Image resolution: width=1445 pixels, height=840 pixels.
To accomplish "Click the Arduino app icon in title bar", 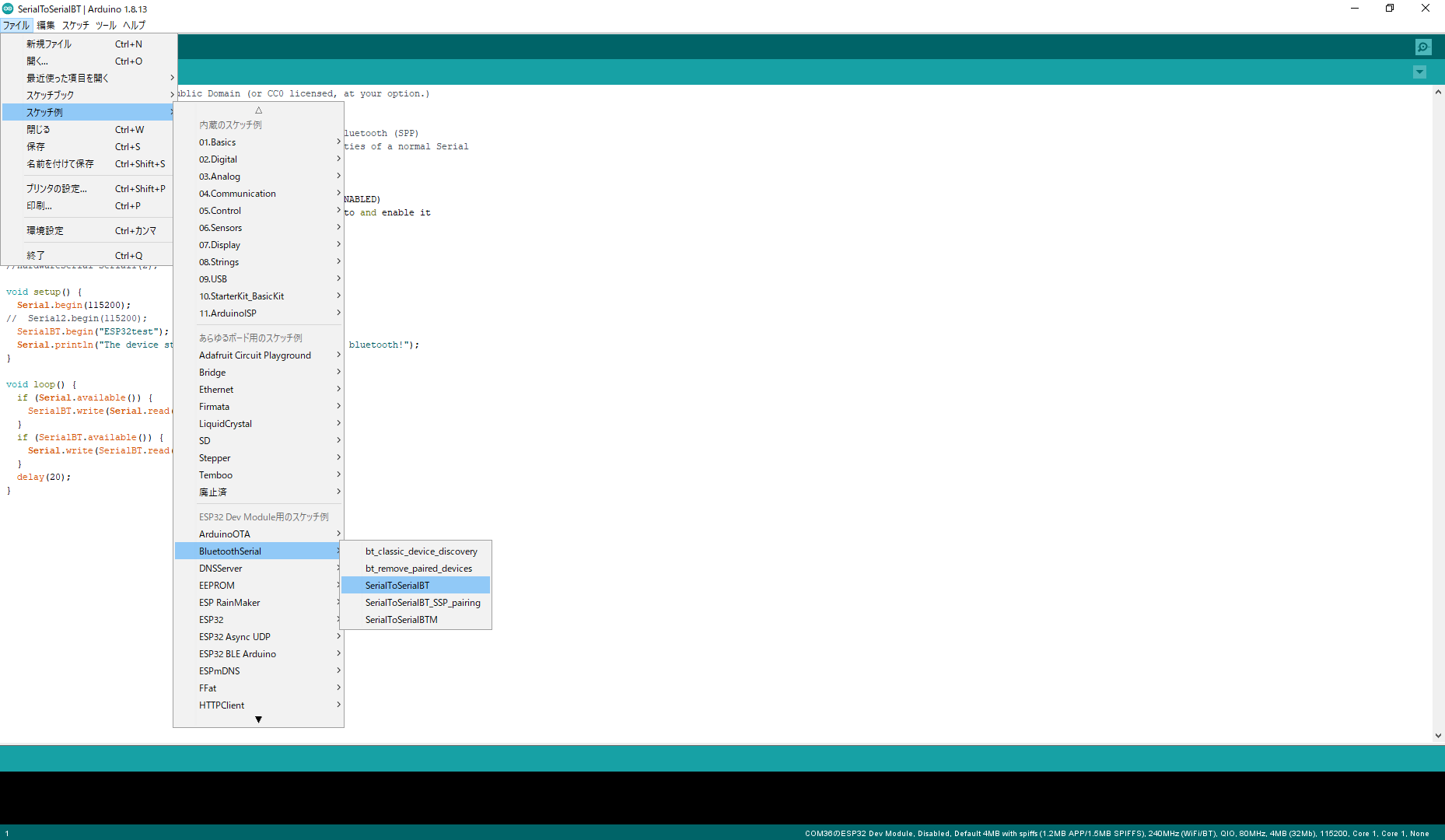I will point(8,9).
